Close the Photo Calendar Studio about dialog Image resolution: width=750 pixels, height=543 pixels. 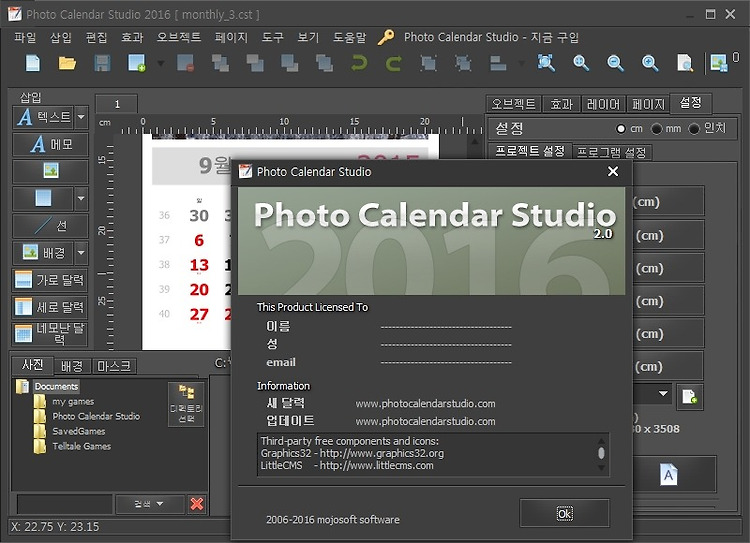[x=613, y=171]
